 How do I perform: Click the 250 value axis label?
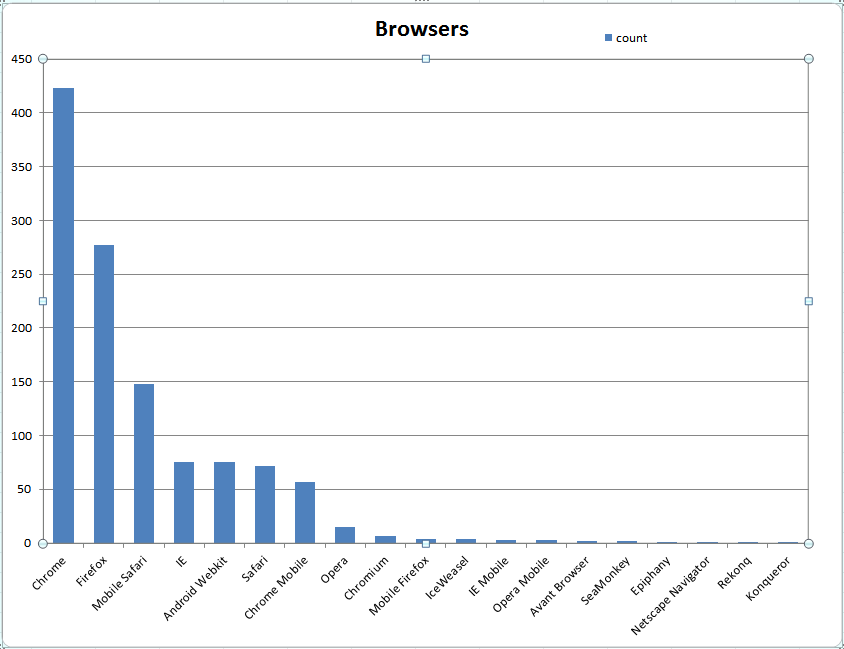[22, 274]
